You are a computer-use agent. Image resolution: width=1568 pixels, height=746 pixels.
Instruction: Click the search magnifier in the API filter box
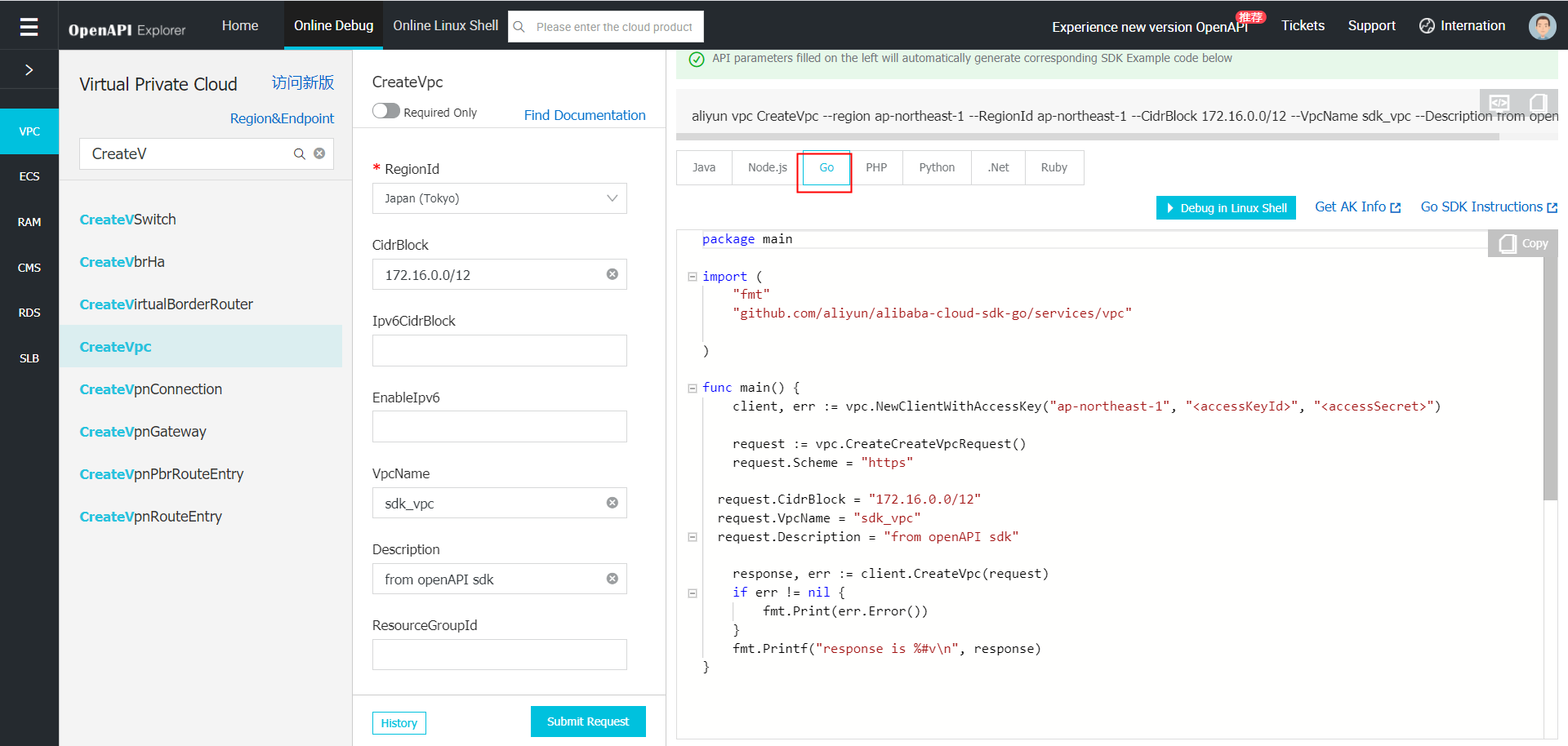click(300, 153)
